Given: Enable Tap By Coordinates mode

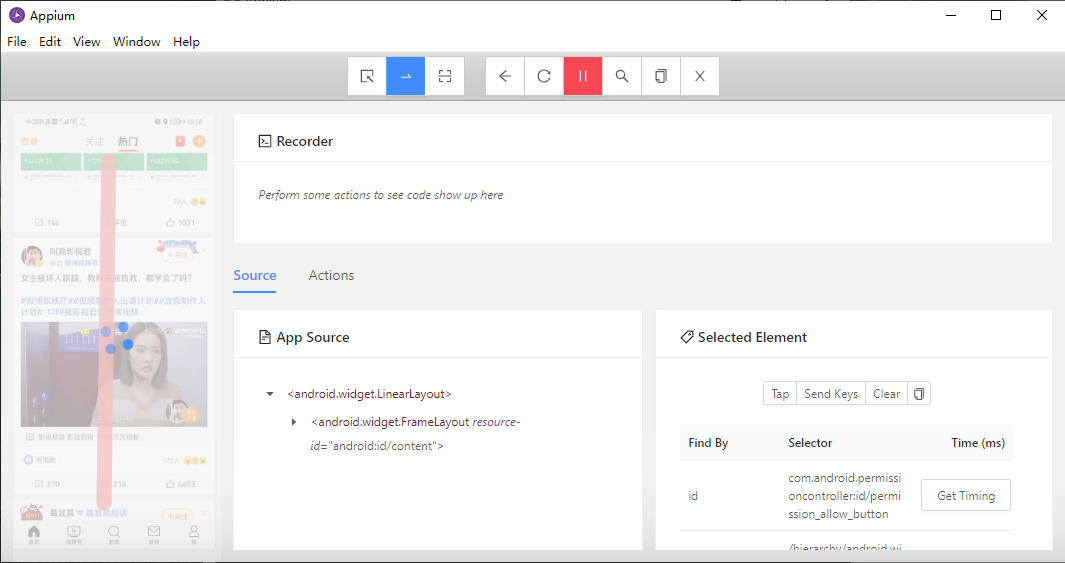Looking at the screenshot, I should click(x=445, y=76).
